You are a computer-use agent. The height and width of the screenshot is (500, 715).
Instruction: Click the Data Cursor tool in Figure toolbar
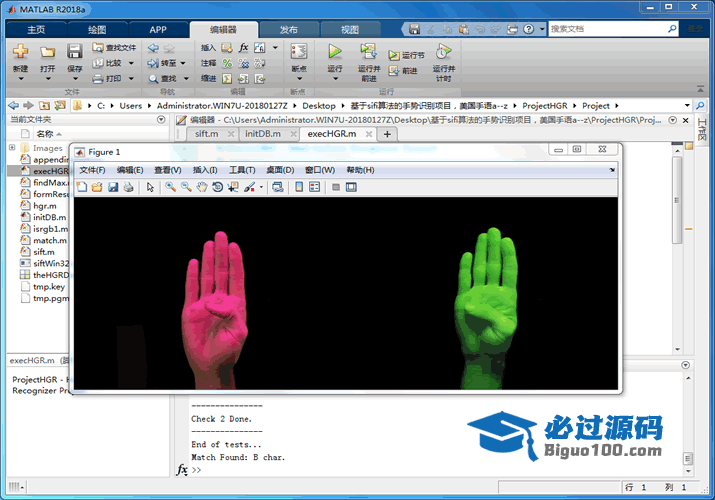tap(232, 187)
